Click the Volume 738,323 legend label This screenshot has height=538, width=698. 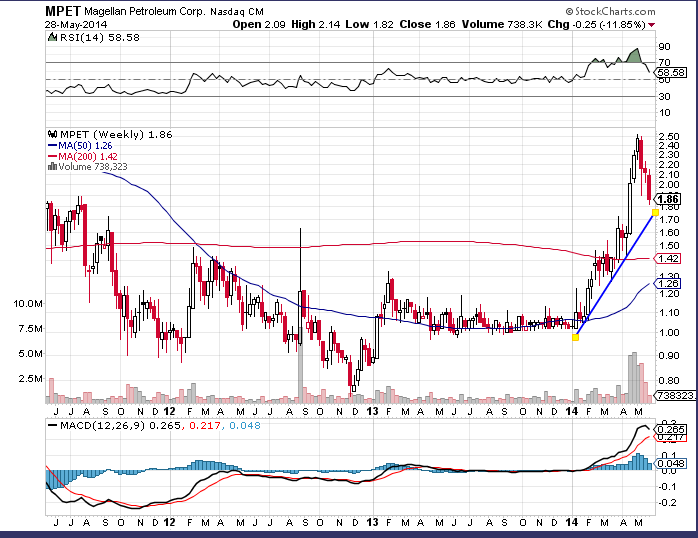pos(93,167)
